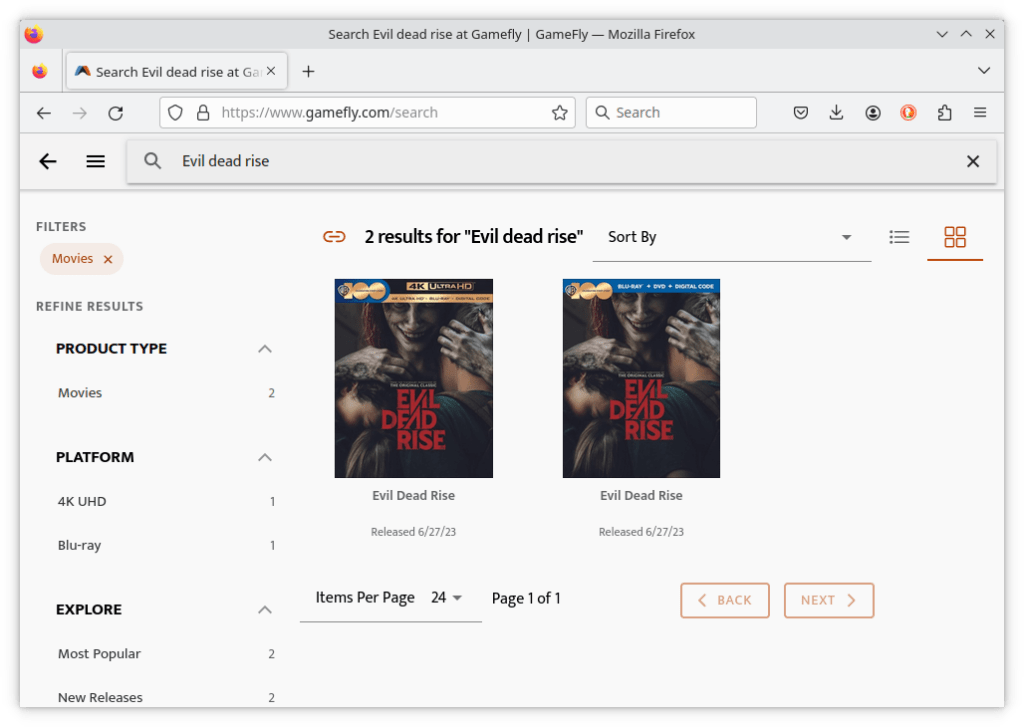Viewport: 1024px width, 727px height.
Task: Open the GameFly hamburger menu
Action: 95,161
